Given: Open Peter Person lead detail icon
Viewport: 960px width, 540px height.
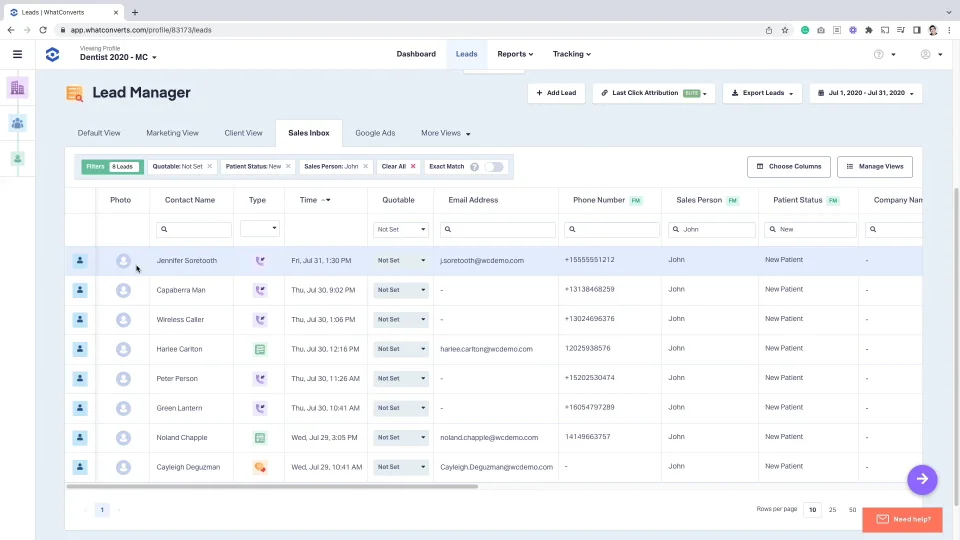Looking at the screenshot, I should tap(80, 378).
